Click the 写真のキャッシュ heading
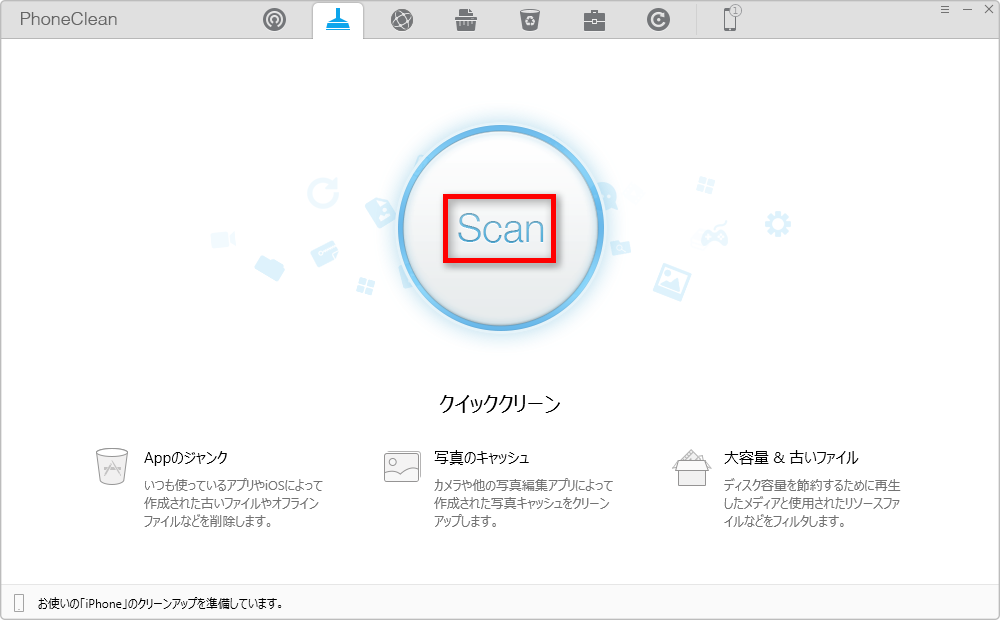This screenshot has width=1000, height=620. coord(482,457)
